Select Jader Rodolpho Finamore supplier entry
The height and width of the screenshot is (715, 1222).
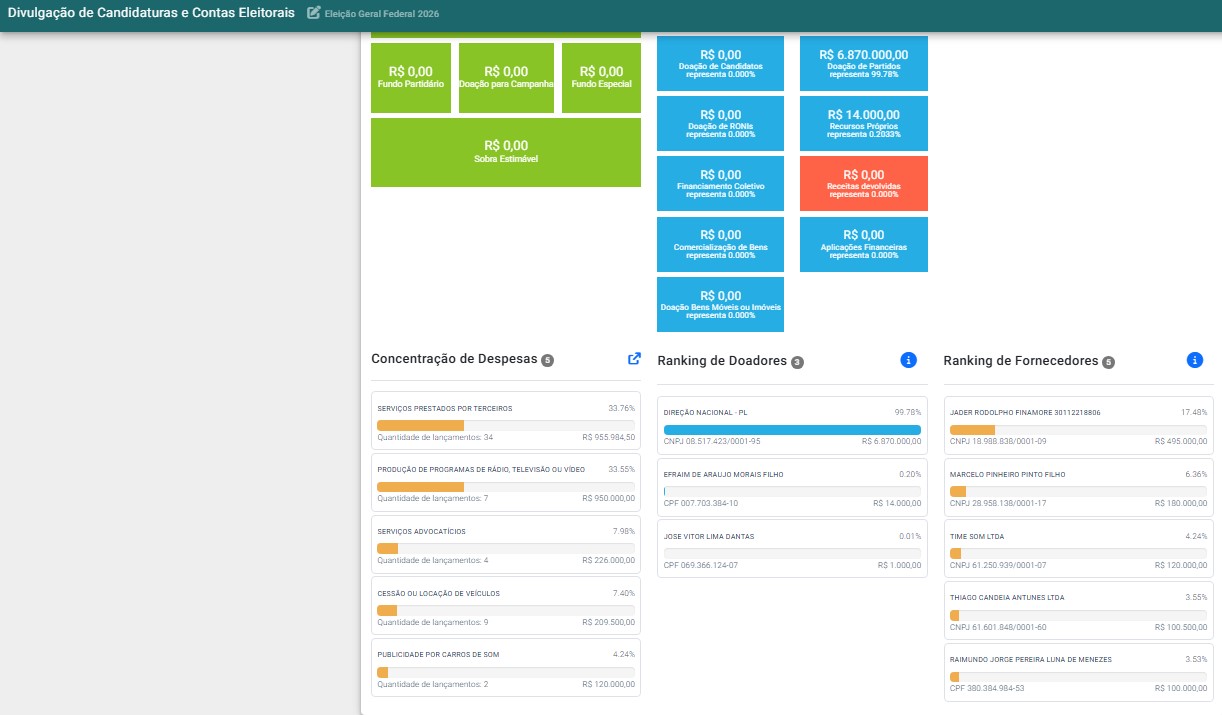[1078, 426]
